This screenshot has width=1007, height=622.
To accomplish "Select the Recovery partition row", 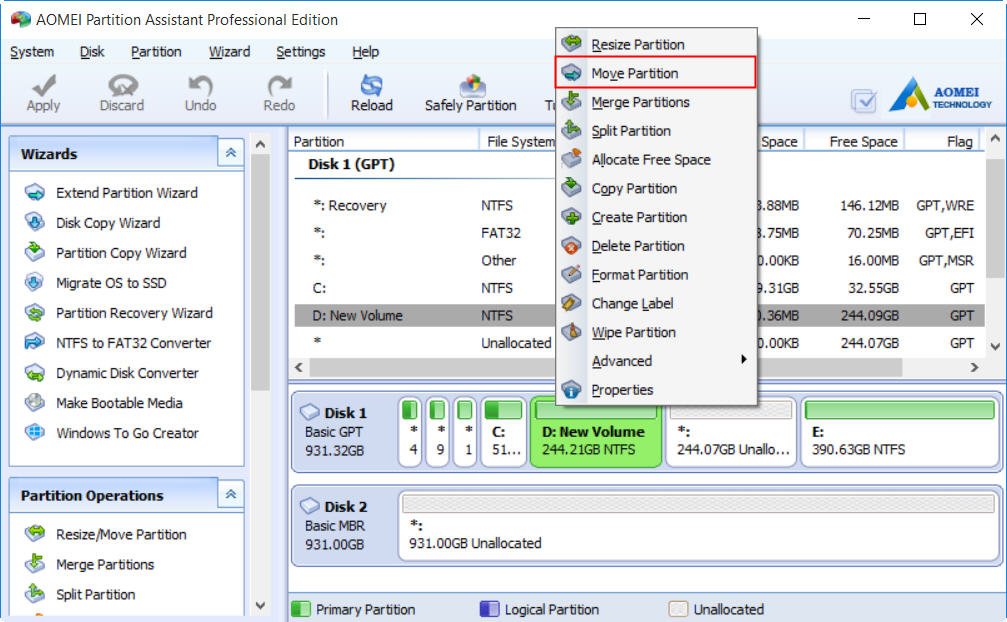I will (x=639, y=205).
